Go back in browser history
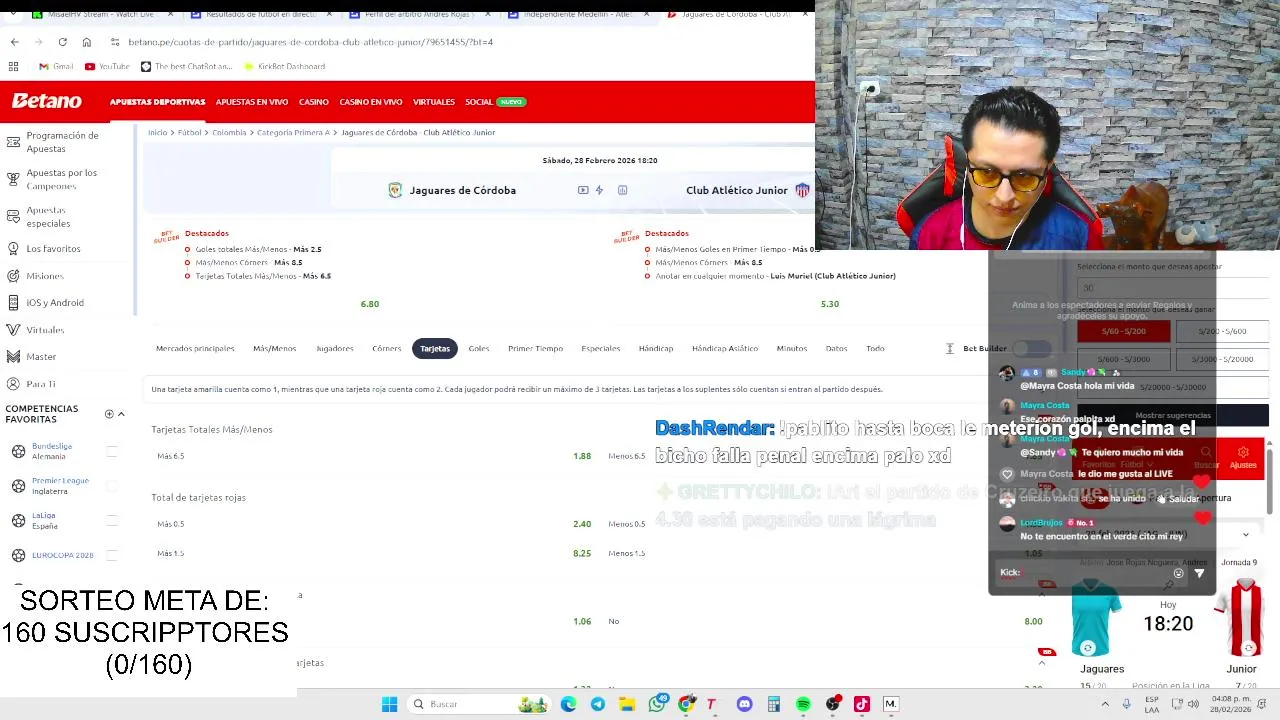This screenshot has width=1280, height=720. pos(14,42)
